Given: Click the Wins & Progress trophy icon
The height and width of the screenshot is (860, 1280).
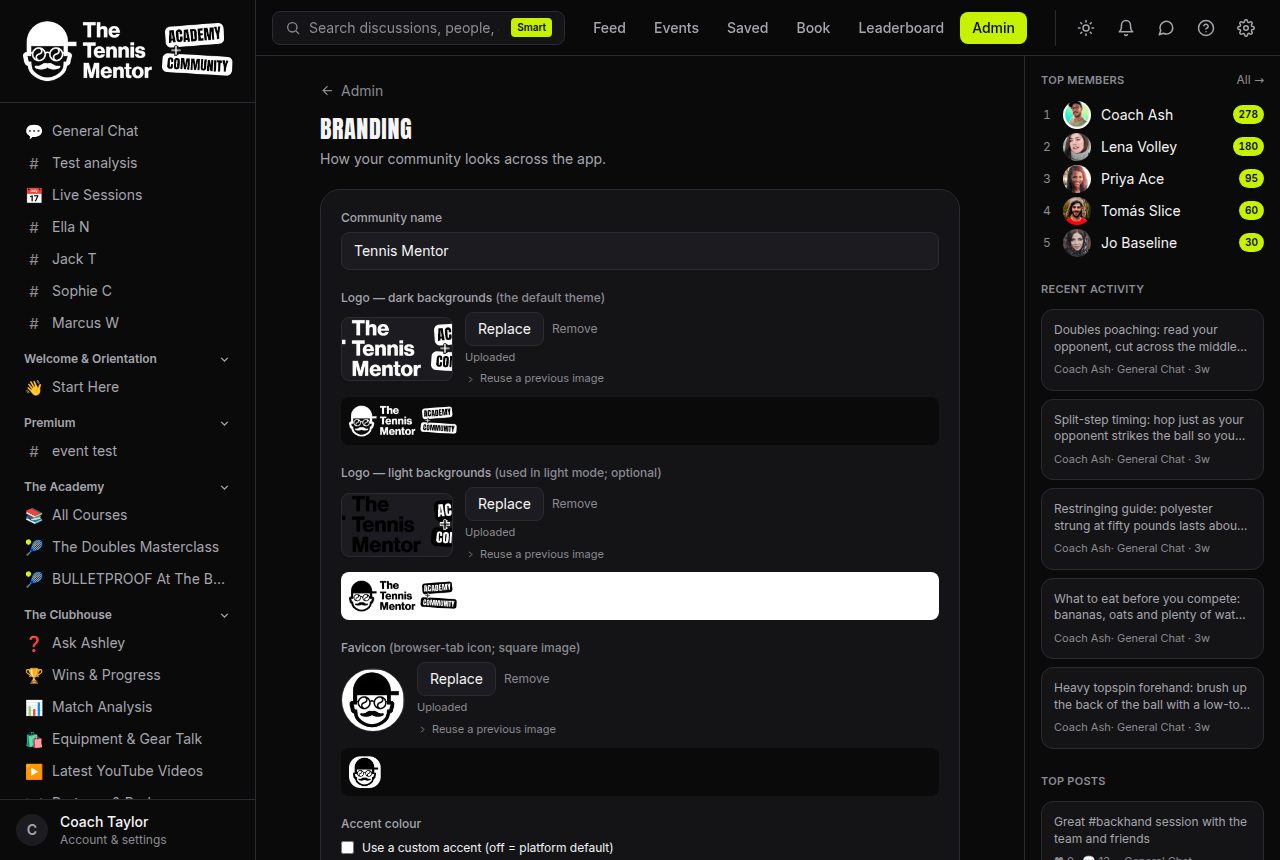Looking at the screenshot, I should pyautogui.click(x=34, y=675).
